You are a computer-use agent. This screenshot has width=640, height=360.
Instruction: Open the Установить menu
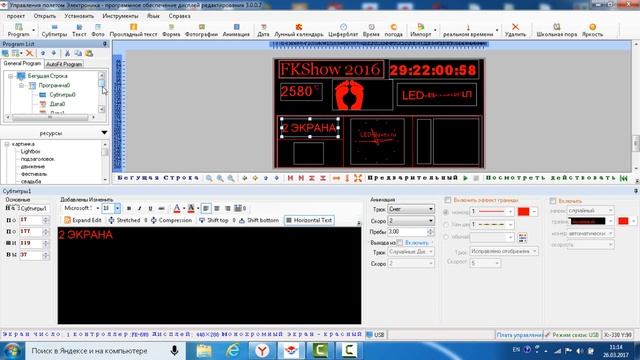click(79, 16)
